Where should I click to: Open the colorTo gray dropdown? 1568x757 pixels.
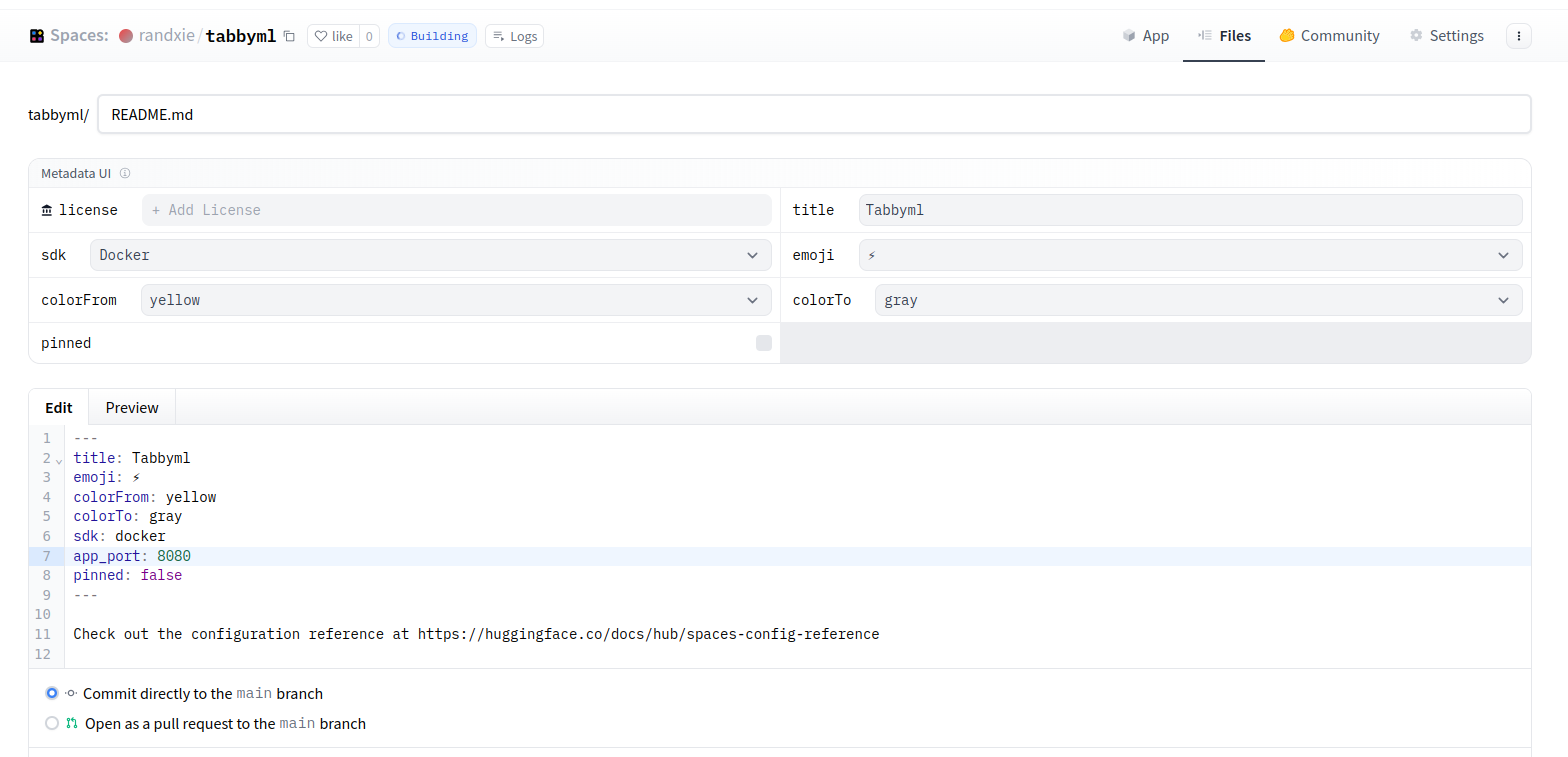point(1198,300)
